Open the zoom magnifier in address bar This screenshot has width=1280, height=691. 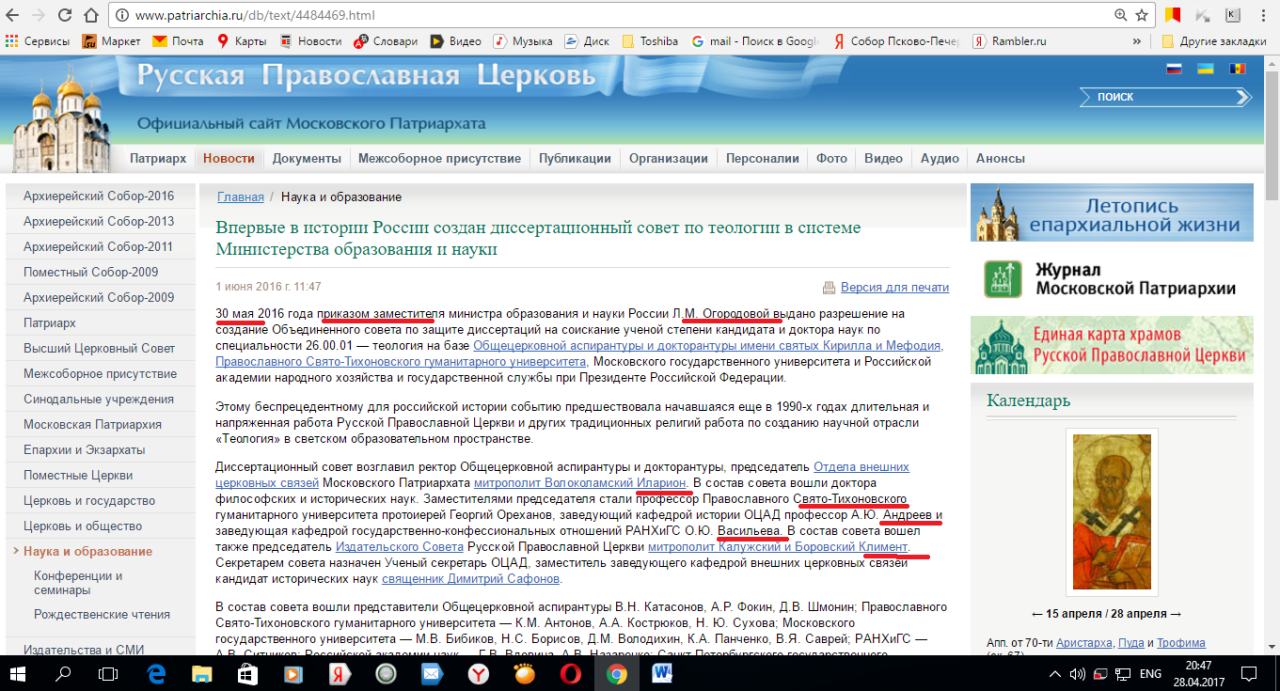pyautogui.click(x=1120, y=15)
